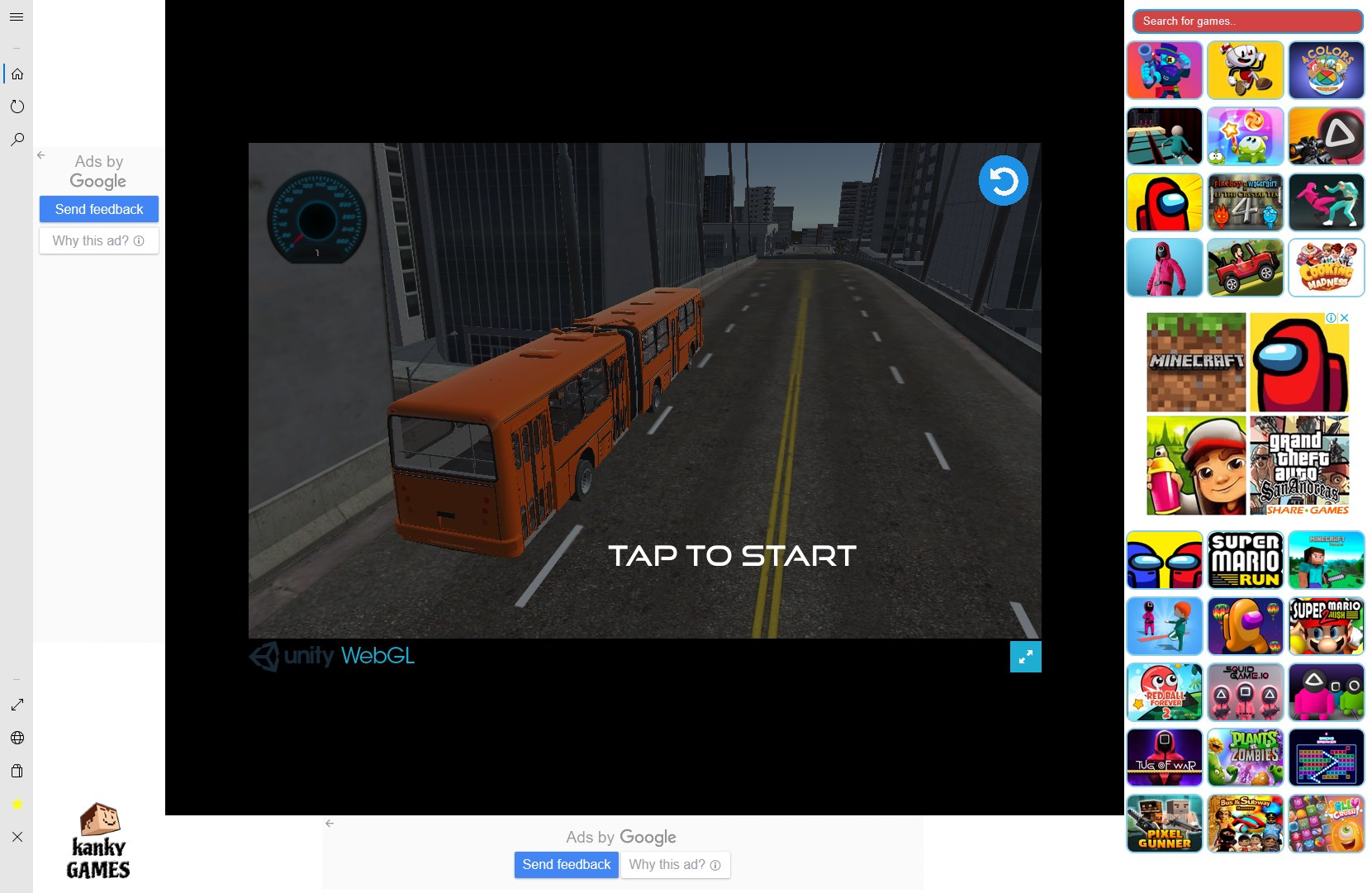Open the Red Ball Forever 2 thumbnail

1164,692
